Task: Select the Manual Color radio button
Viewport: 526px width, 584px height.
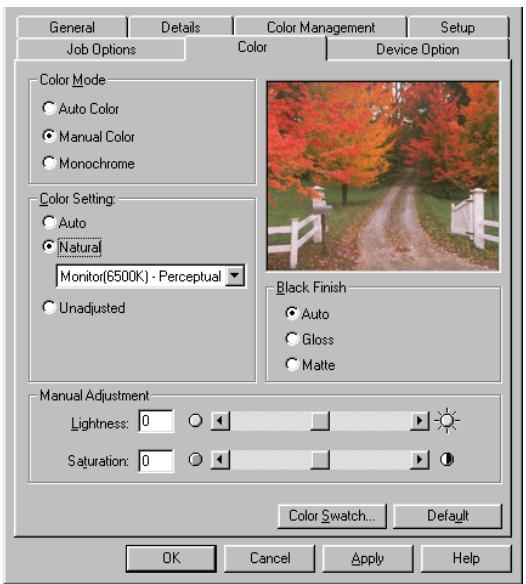Action: point(49,136)
